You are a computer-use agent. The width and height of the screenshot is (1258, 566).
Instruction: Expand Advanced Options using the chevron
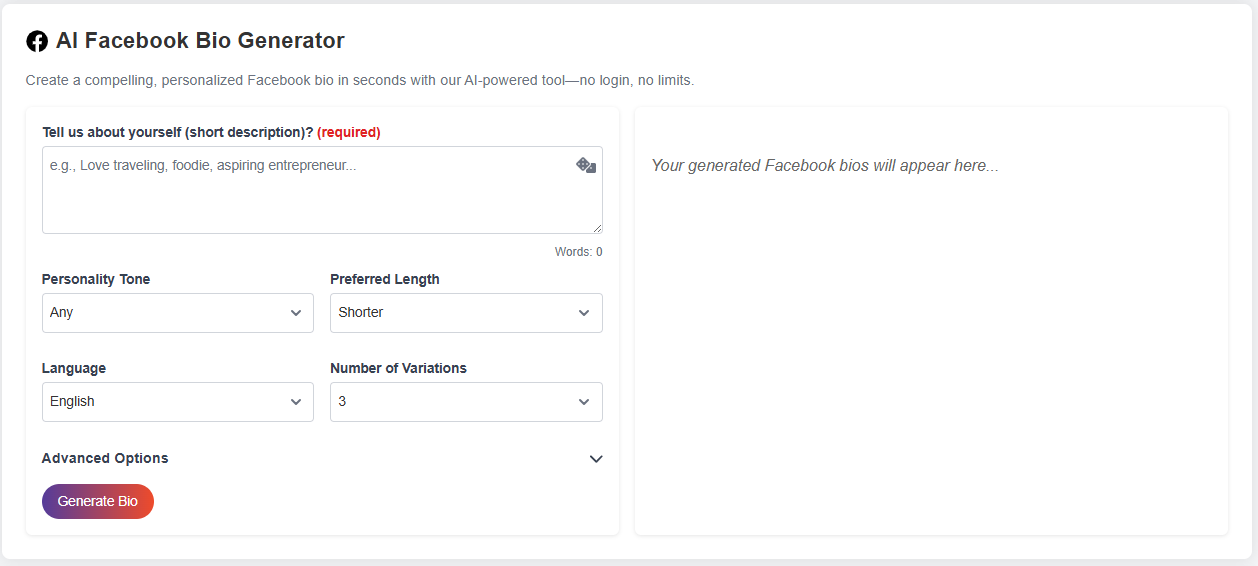point(596,459)
